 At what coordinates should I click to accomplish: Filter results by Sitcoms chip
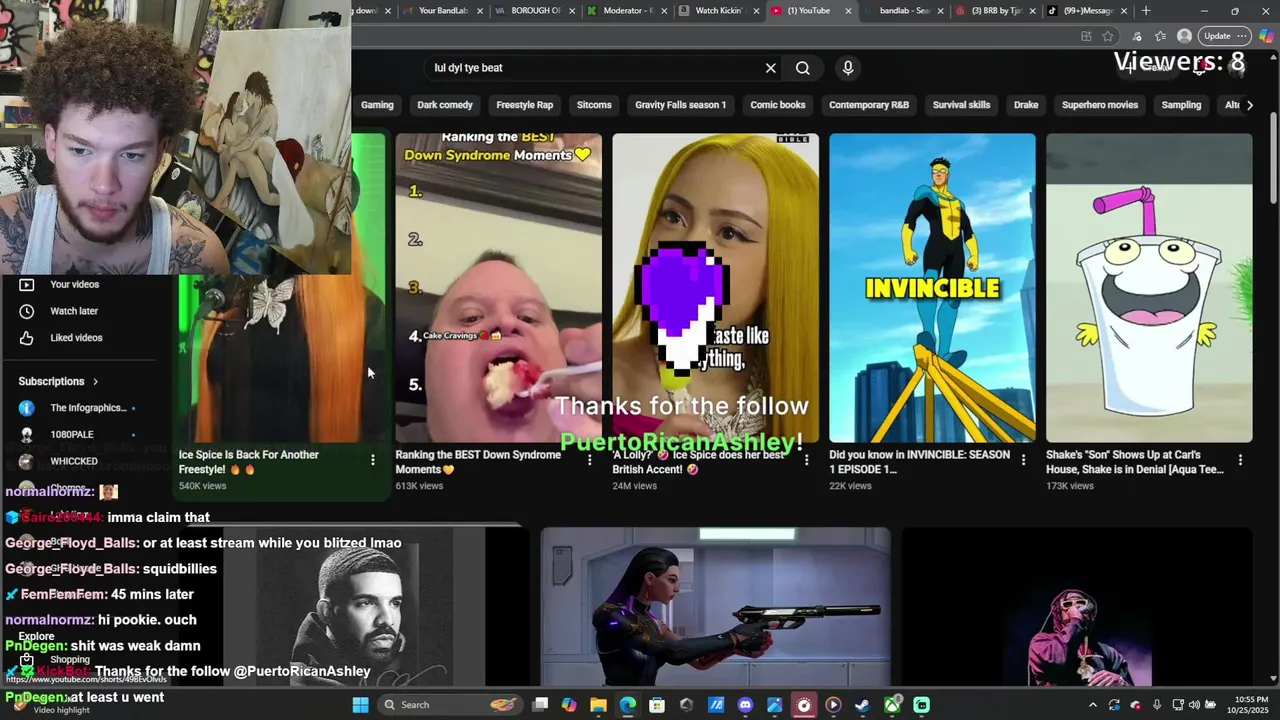click(594, 105)
